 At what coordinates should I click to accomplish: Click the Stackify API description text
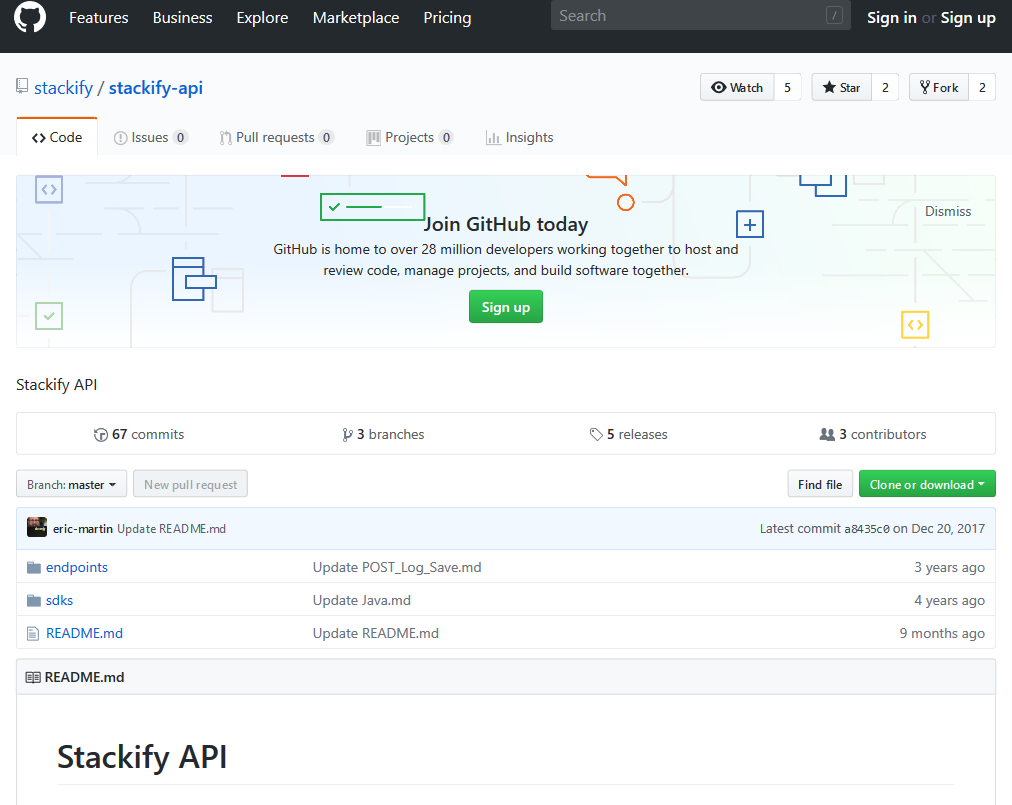tap(57, 385)
